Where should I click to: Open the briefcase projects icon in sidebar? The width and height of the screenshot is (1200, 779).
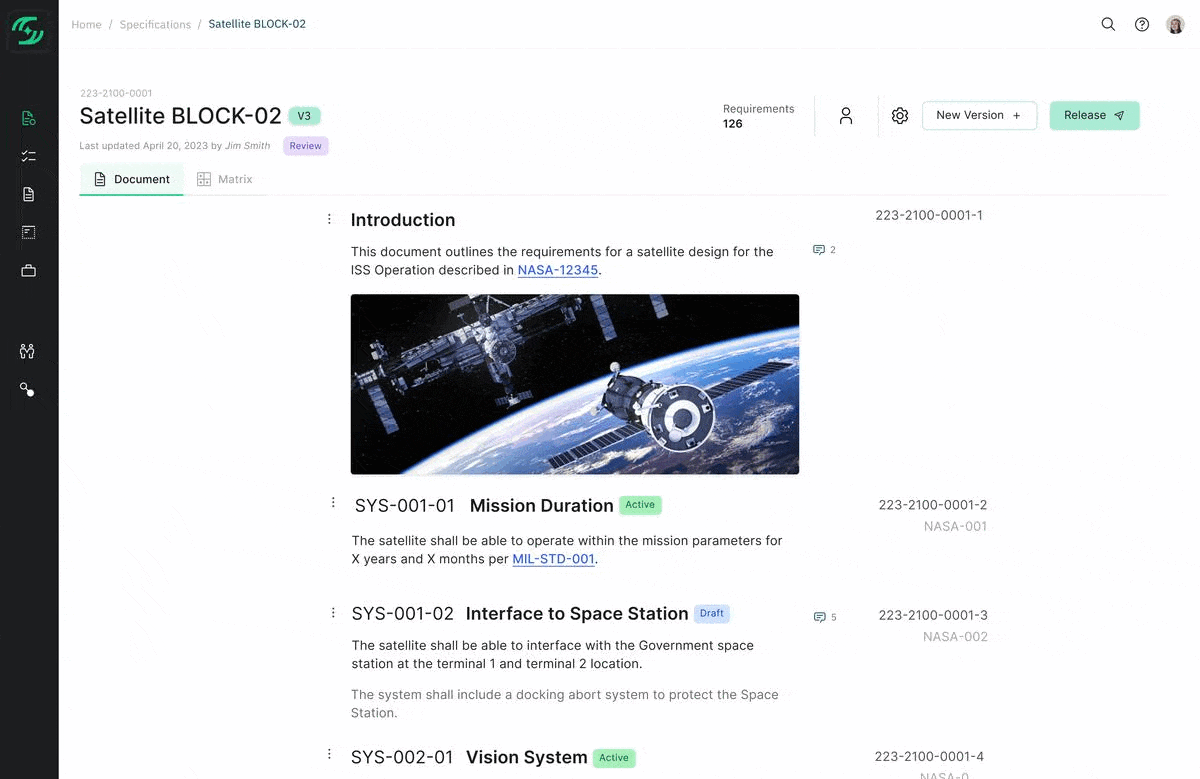click(28, 271)
